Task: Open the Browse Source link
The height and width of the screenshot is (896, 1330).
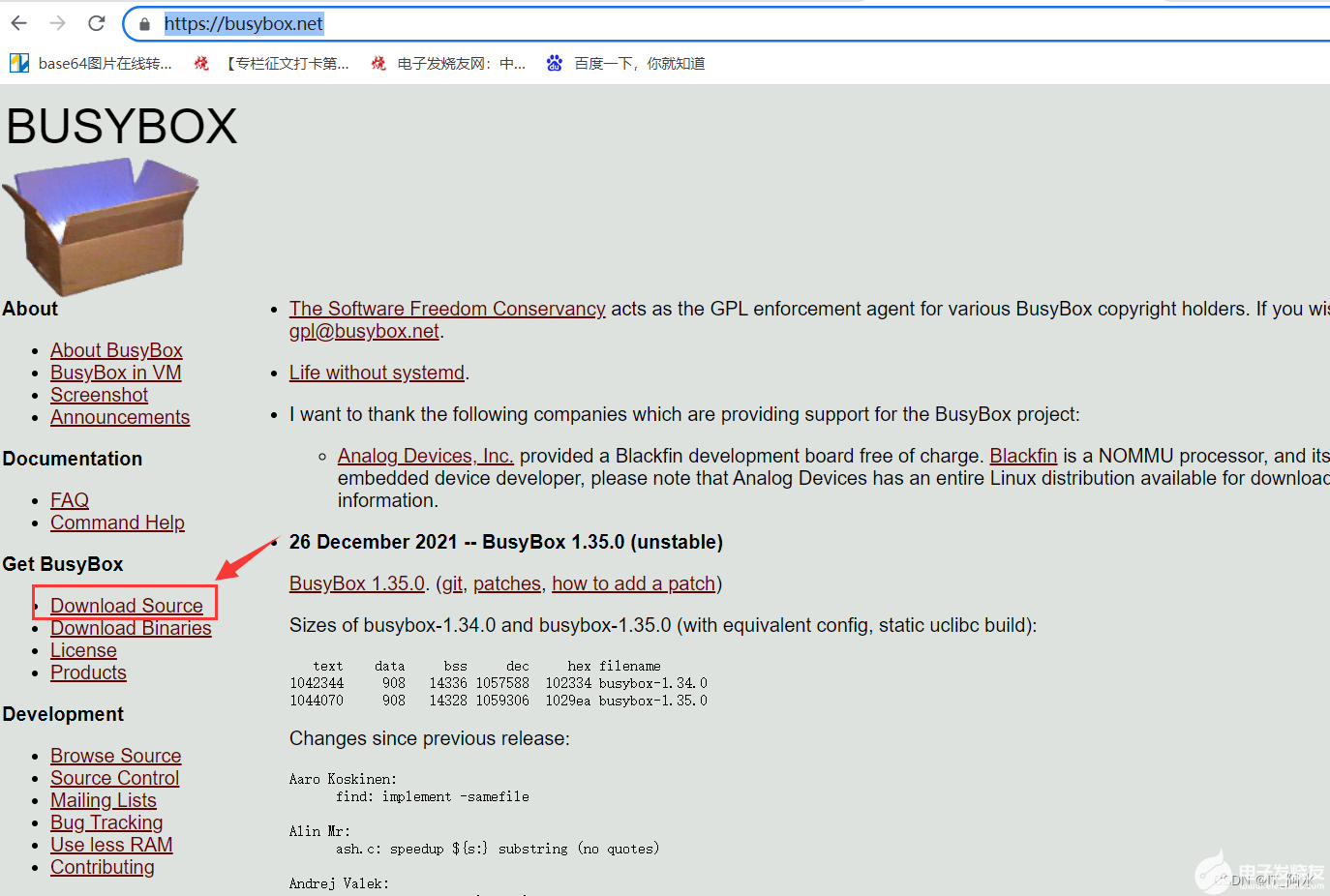Action: tap(116, 756)
